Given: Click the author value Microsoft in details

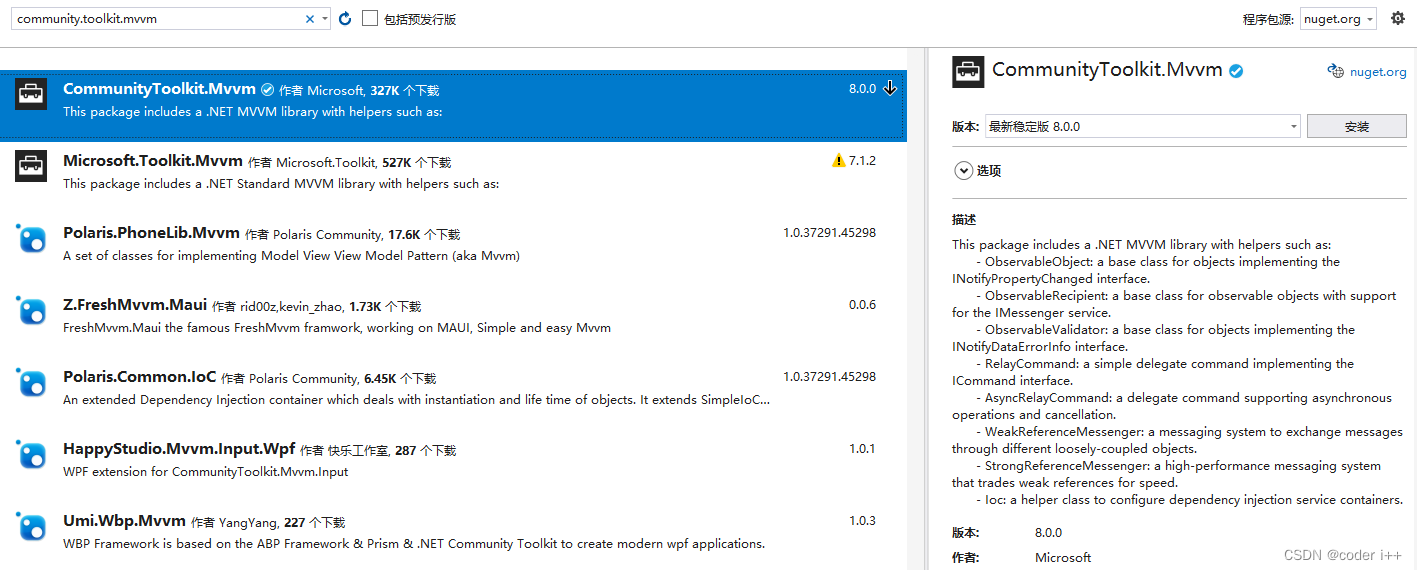Looking at the screenshot, I should pyautogui.click(x=1063, y=558).
